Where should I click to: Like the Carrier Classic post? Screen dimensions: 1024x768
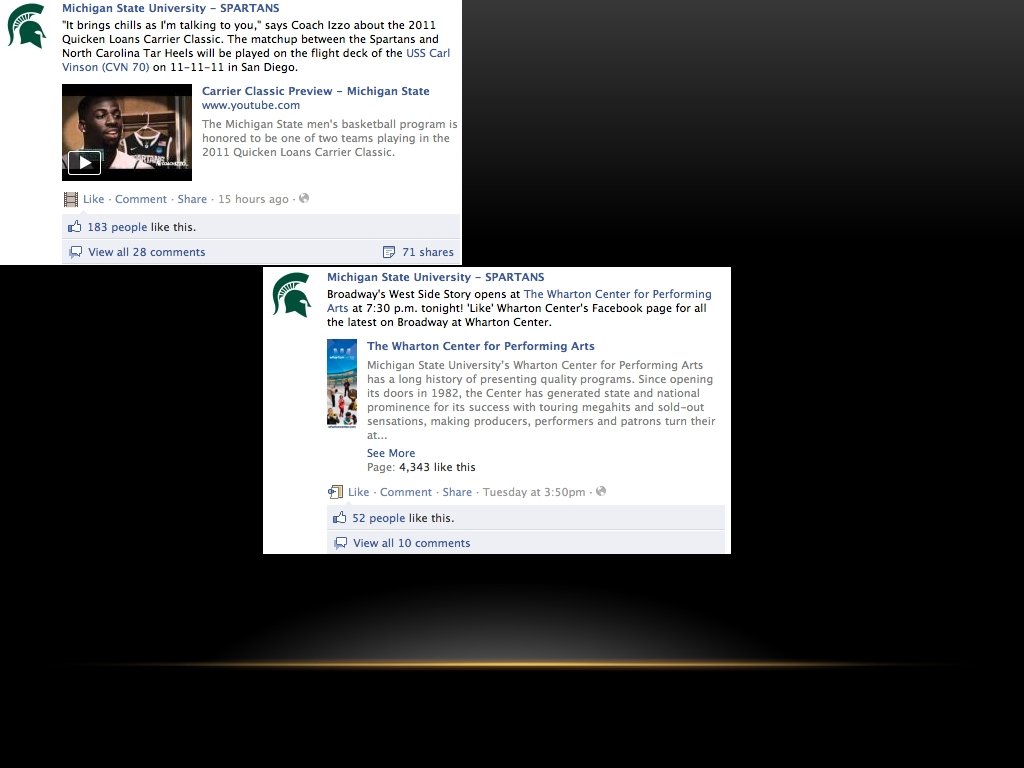coord(93,199)
